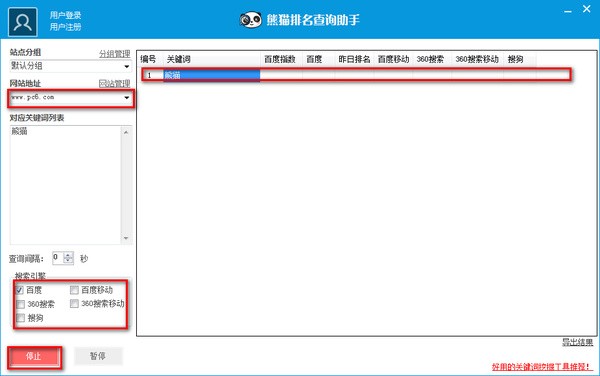This screenshot has width=600, height=376.
Task: Sort by the 关键词 column header
Action: [x=212, y=59]
